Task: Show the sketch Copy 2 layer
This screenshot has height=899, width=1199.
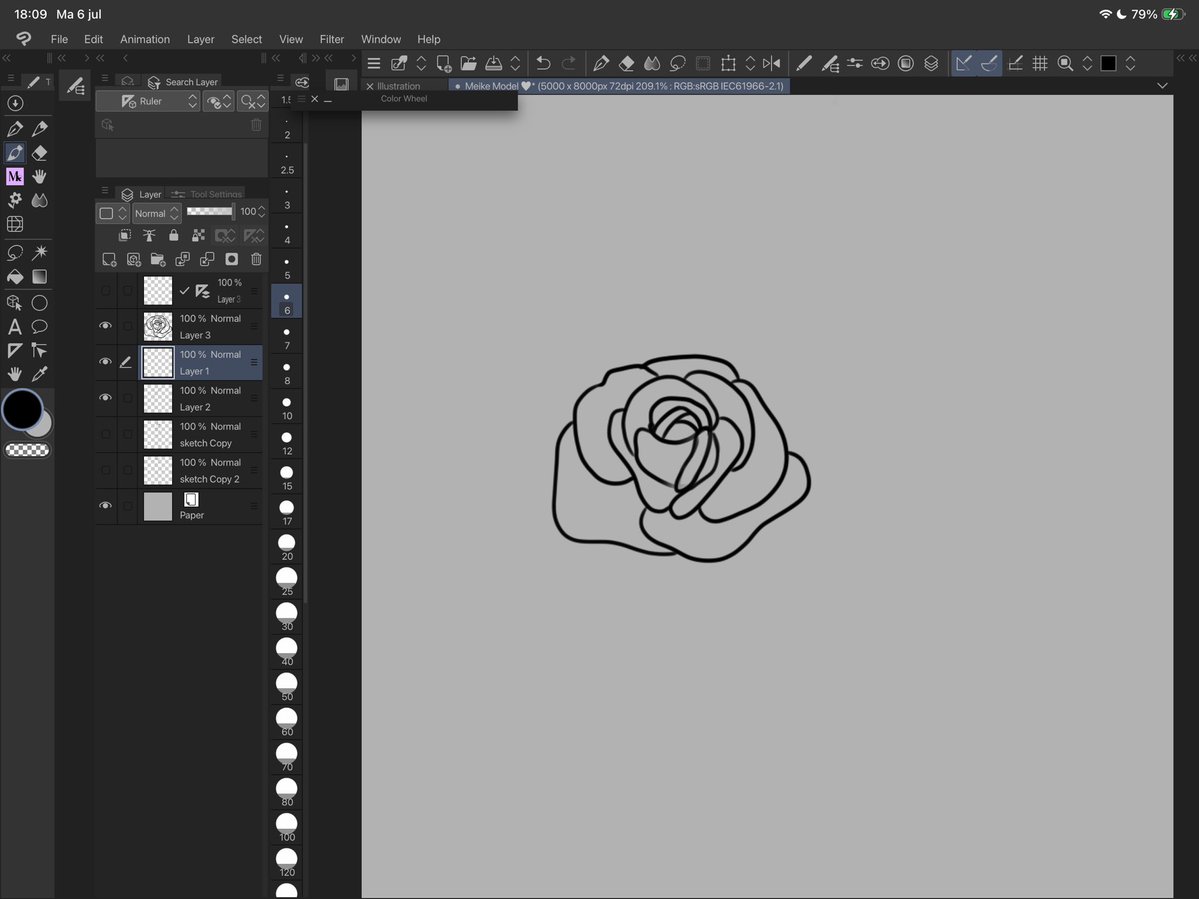Action: pyautogui.click(x=106, y=470)
